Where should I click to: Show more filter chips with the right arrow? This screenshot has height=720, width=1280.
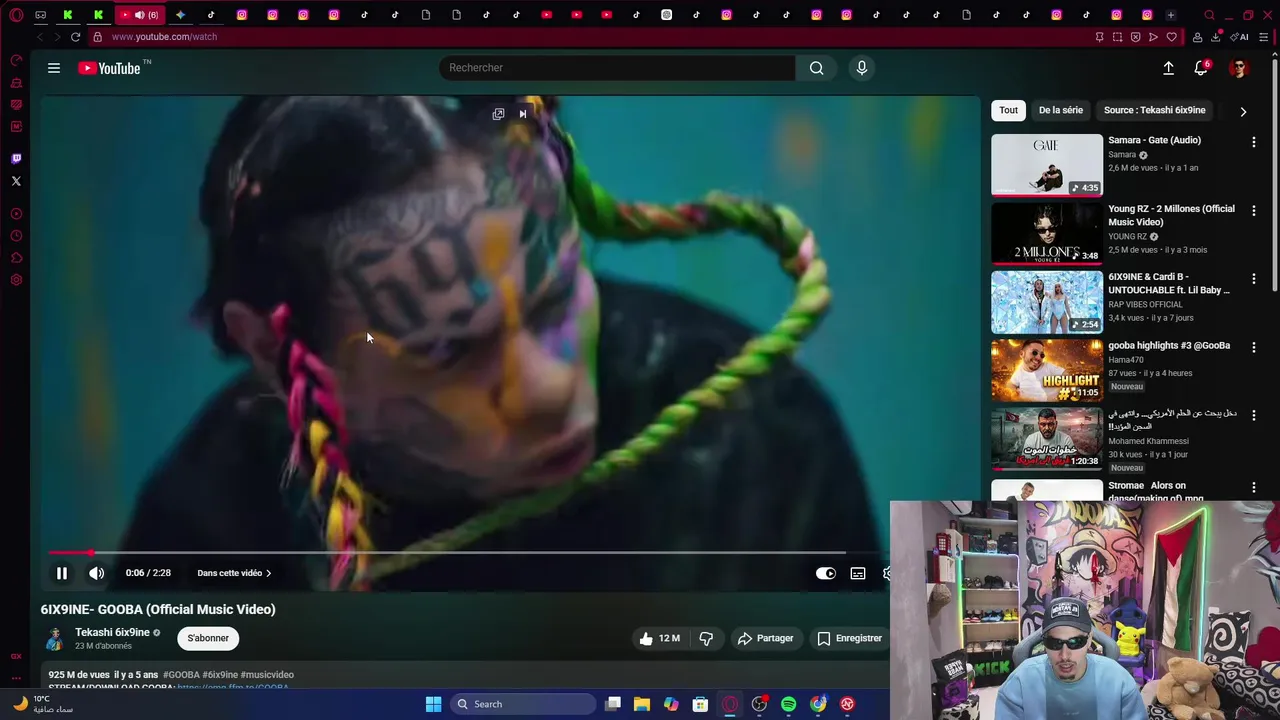[x=1243, y=111]
